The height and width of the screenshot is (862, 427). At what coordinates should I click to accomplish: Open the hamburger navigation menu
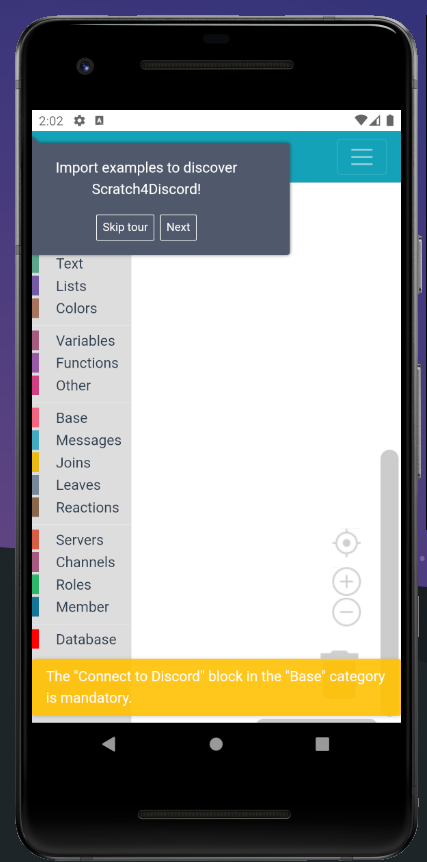tap(362, 157)
